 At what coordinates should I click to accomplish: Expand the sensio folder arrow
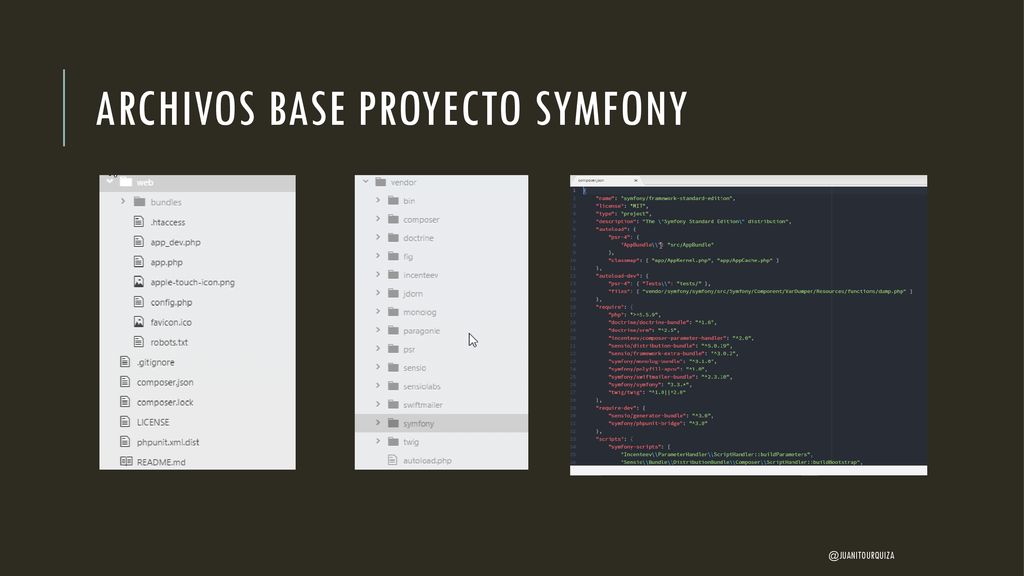pos(378,367)
